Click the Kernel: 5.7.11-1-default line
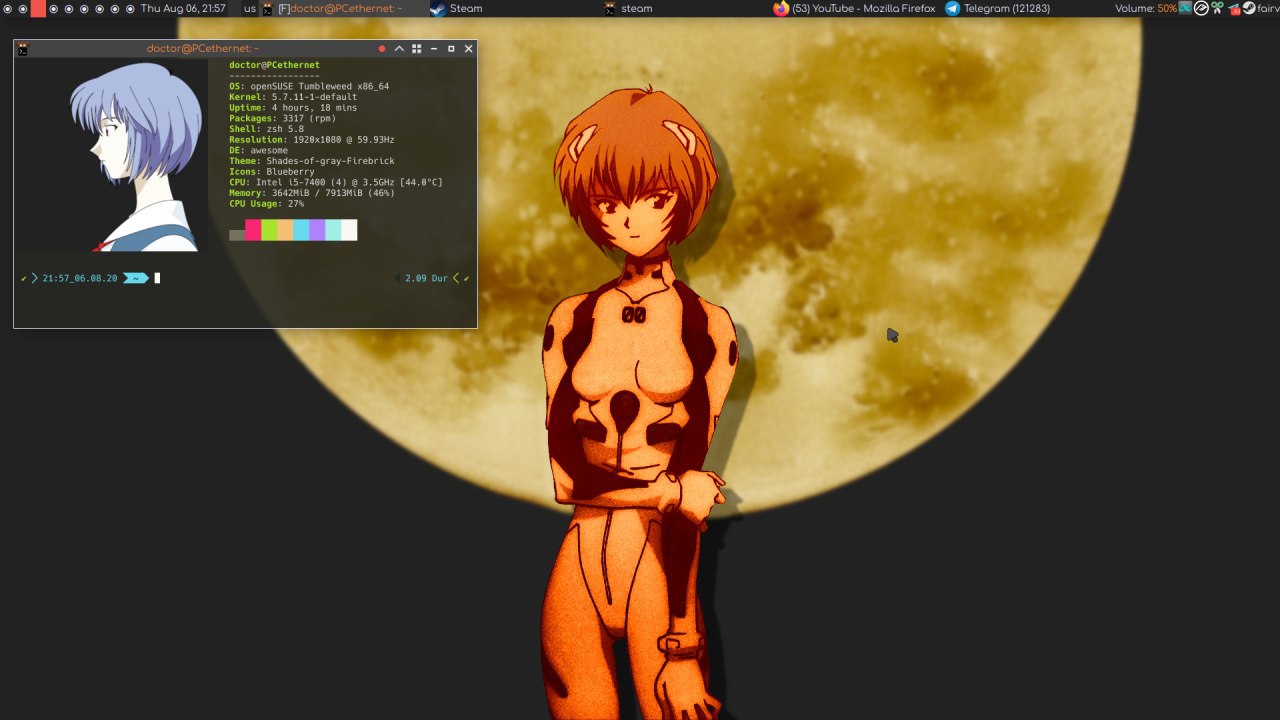The width and height of the screenshot is (1280, 720). point(293,97)
